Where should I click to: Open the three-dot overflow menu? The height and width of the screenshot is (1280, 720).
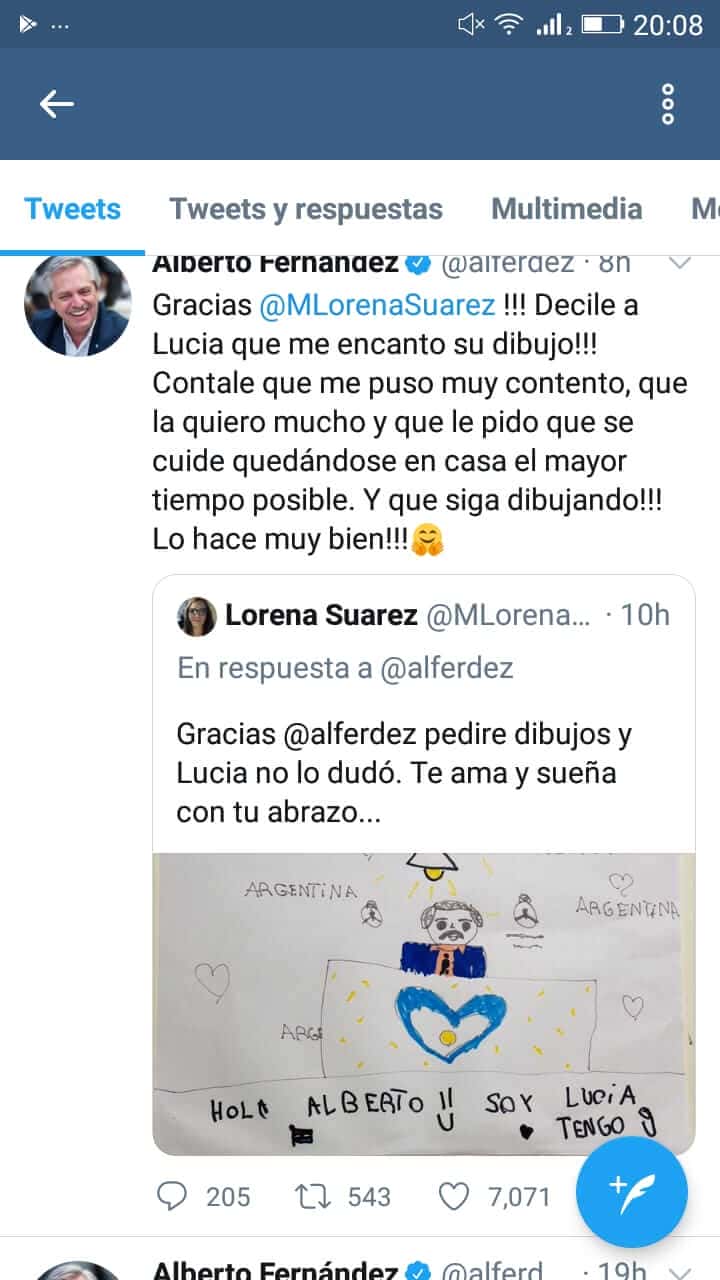point(668,104)
